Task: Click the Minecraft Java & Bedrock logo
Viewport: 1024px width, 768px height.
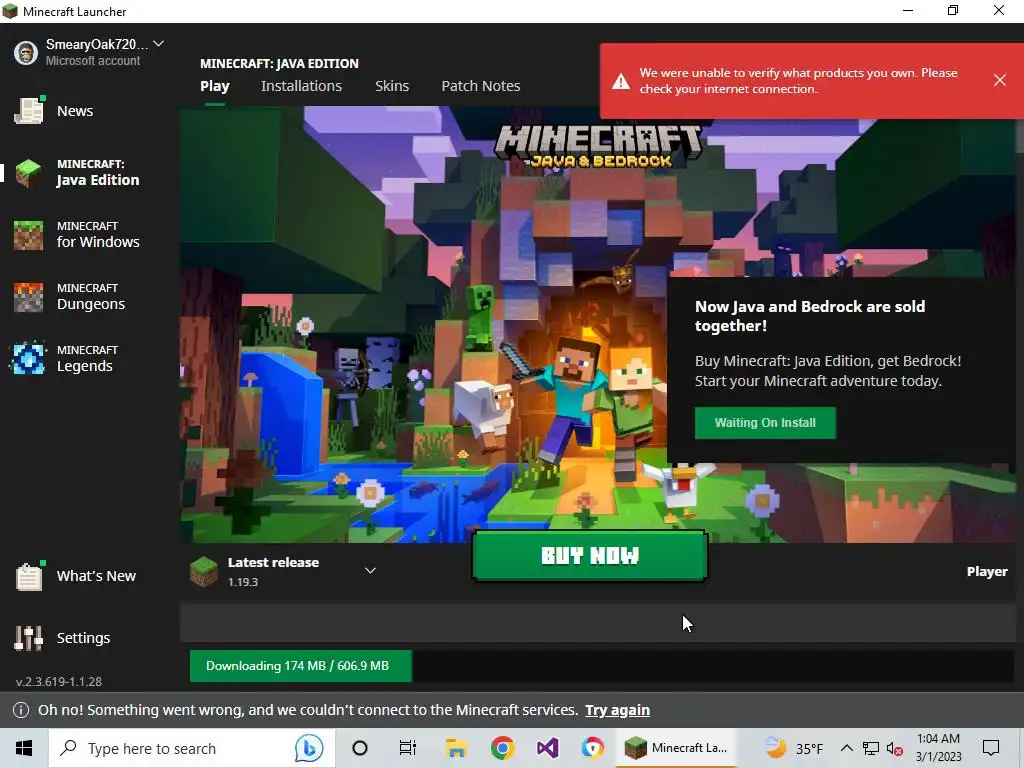Action: click(598, 146)
